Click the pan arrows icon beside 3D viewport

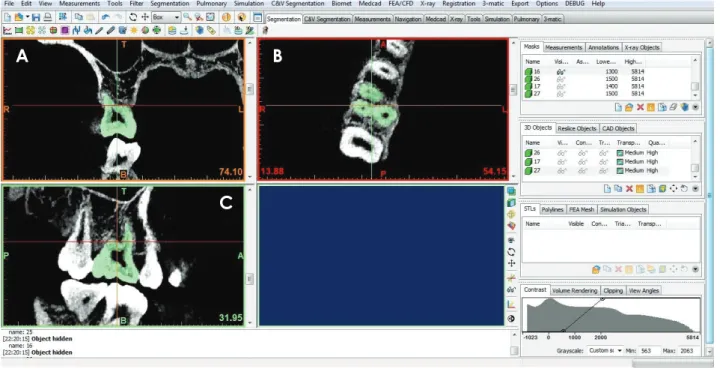(511, 263)
